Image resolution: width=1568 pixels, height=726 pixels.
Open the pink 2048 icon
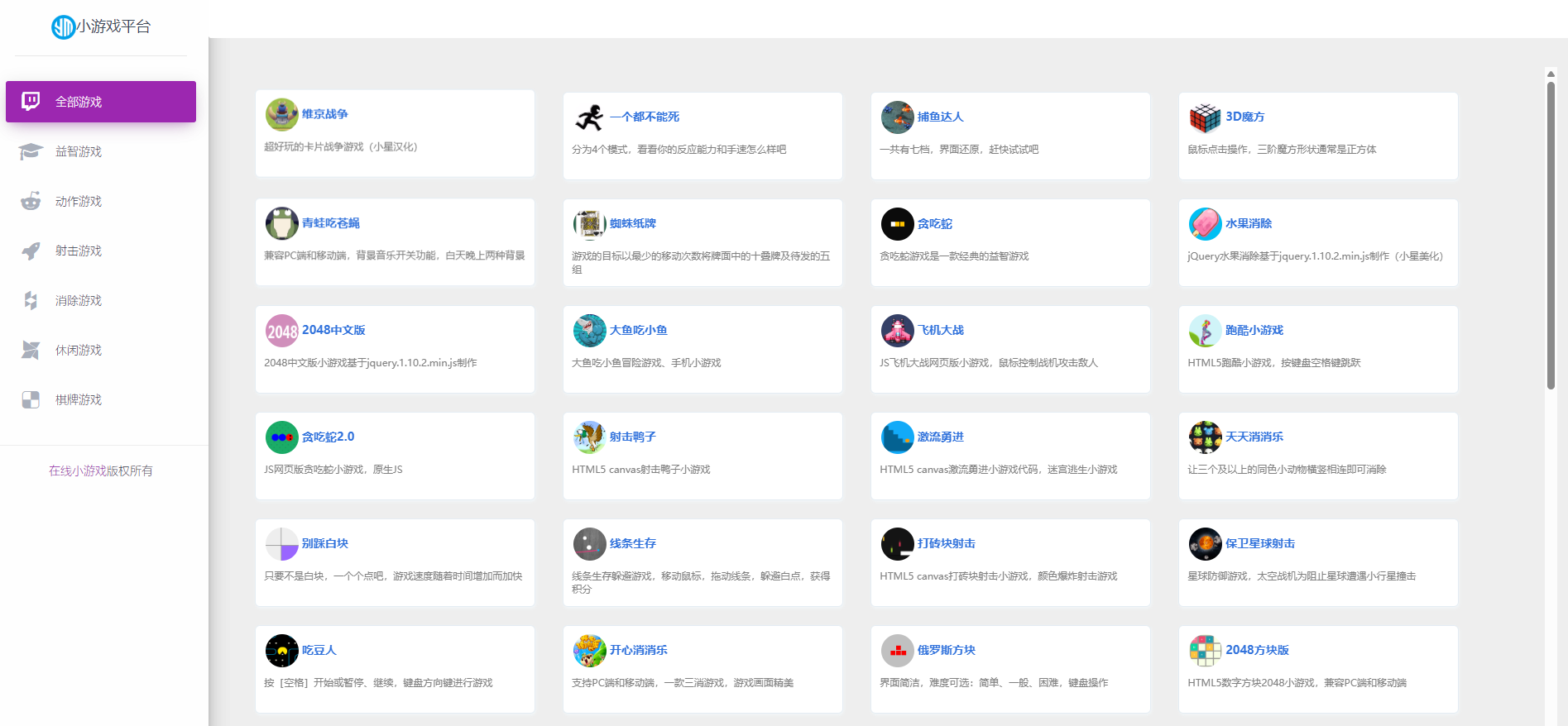coord(282,331)
